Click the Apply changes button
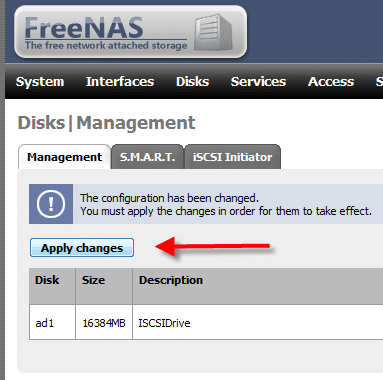 [x=82, y=248]
